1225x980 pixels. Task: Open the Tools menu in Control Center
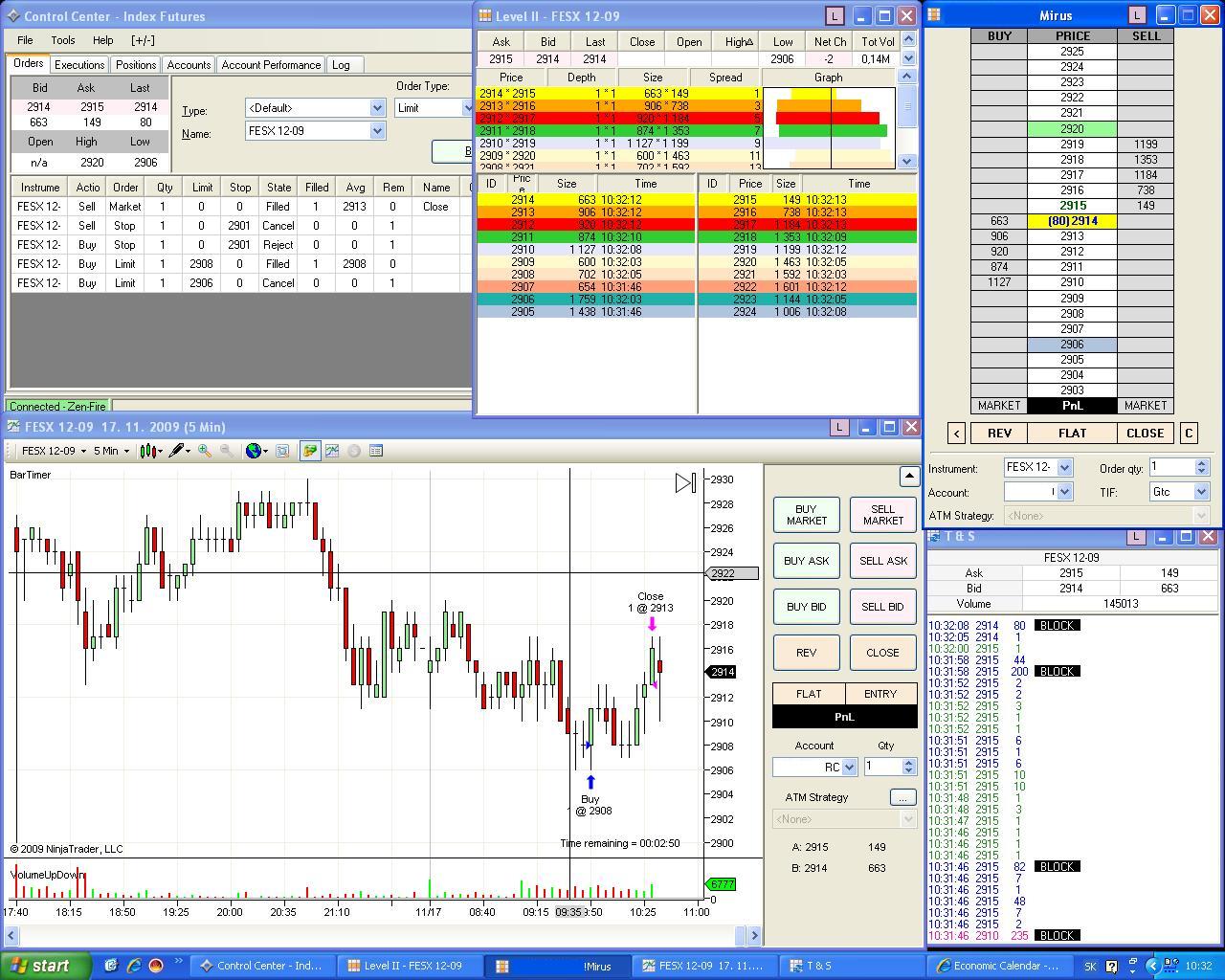63,40
